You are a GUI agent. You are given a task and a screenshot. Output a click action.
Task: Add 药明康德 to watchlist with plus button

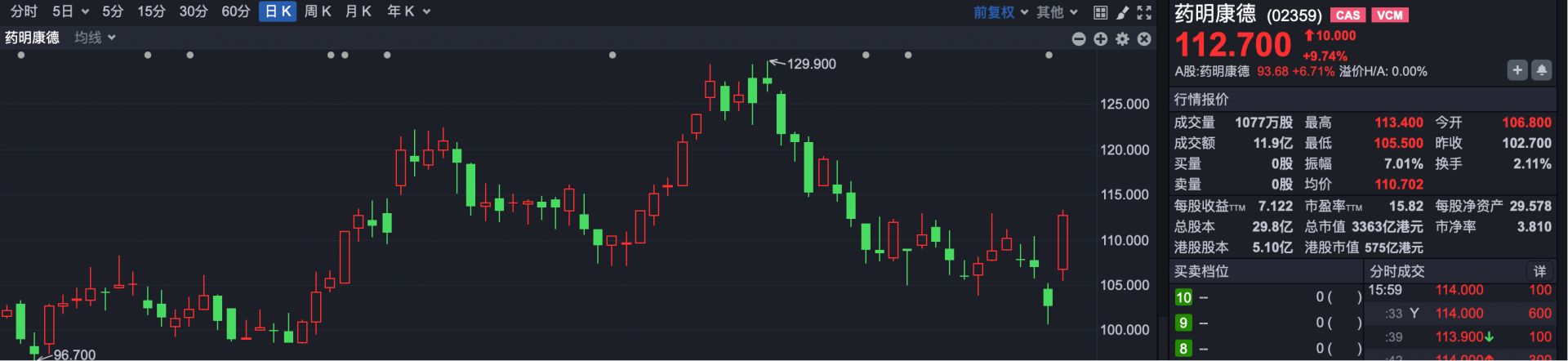pyautogui.click(x=1517, y=70)
